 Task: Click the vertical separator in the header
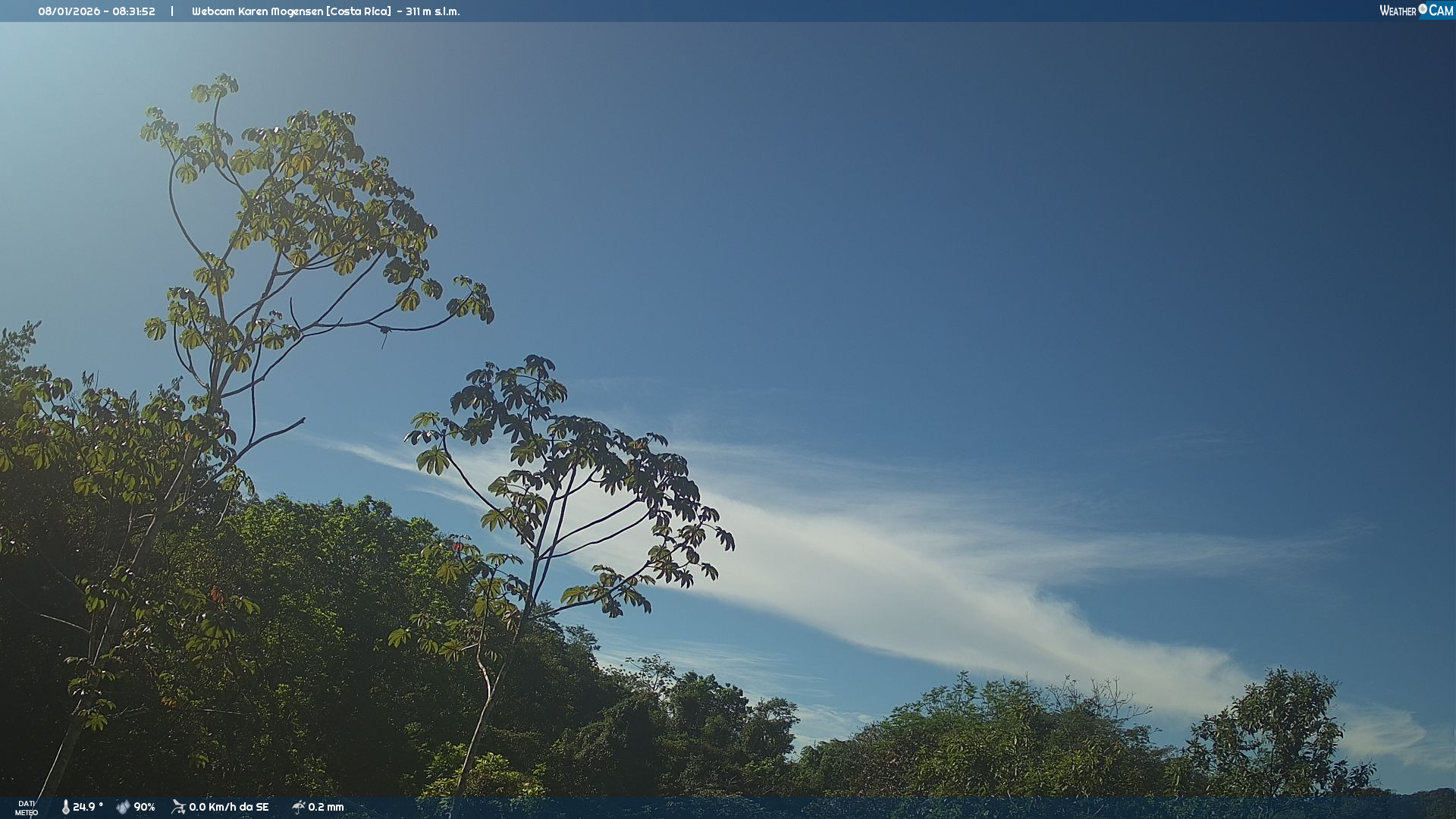click(x=172, y=11)
